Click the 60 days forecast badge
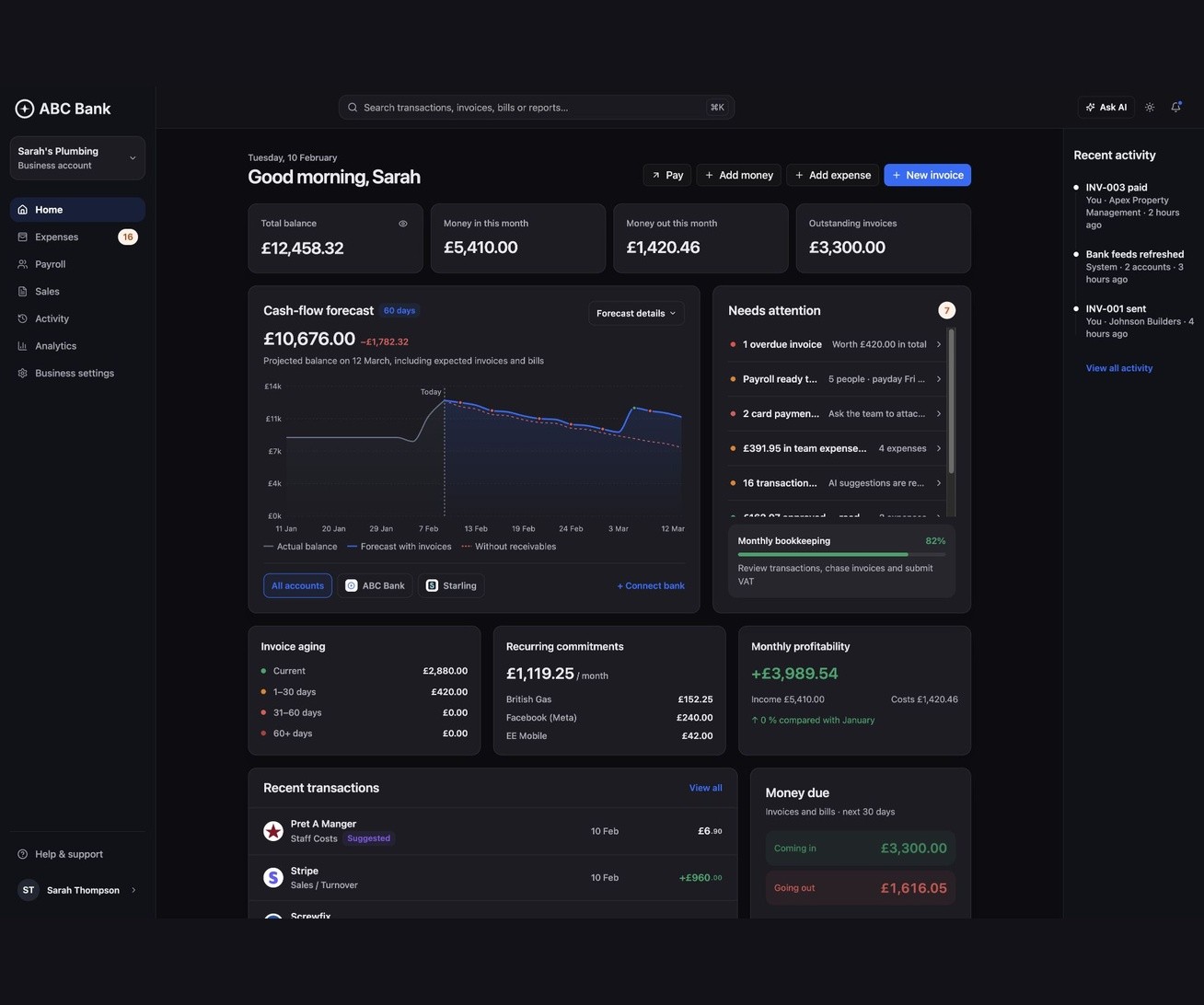 point(399,311)
